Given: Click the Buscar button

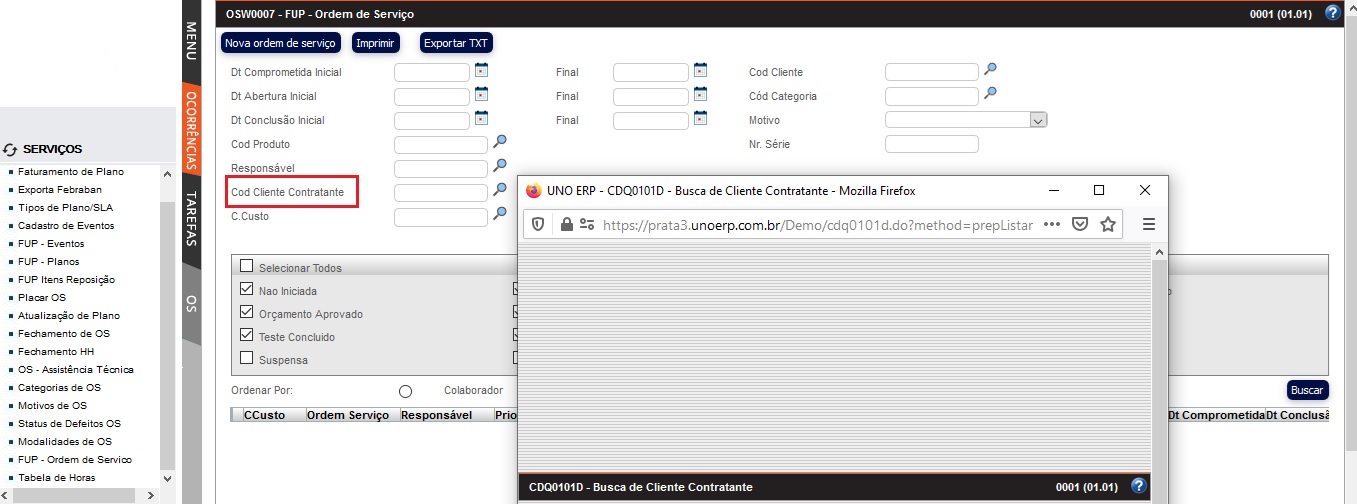Looking at the screenshot, I should (x=1307, y=390).
